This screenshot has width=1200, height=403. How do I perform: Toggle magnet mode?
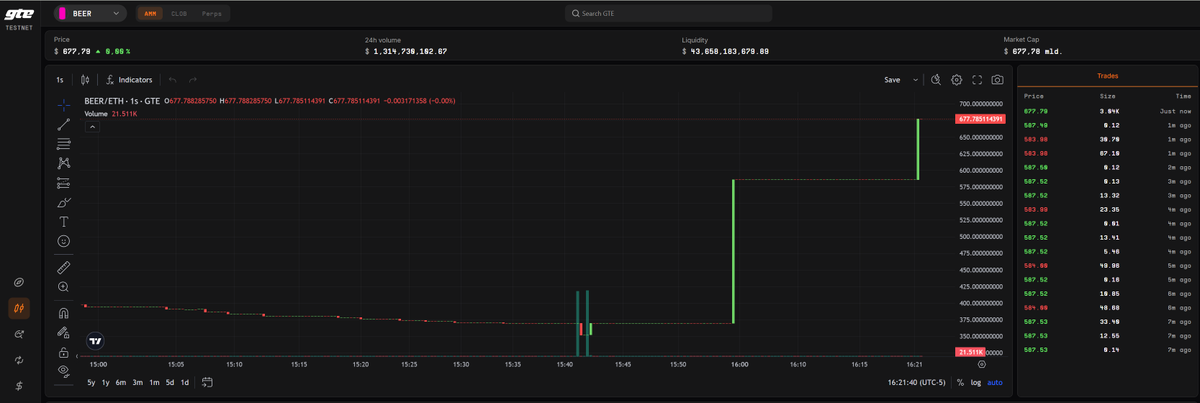point(64,313)
